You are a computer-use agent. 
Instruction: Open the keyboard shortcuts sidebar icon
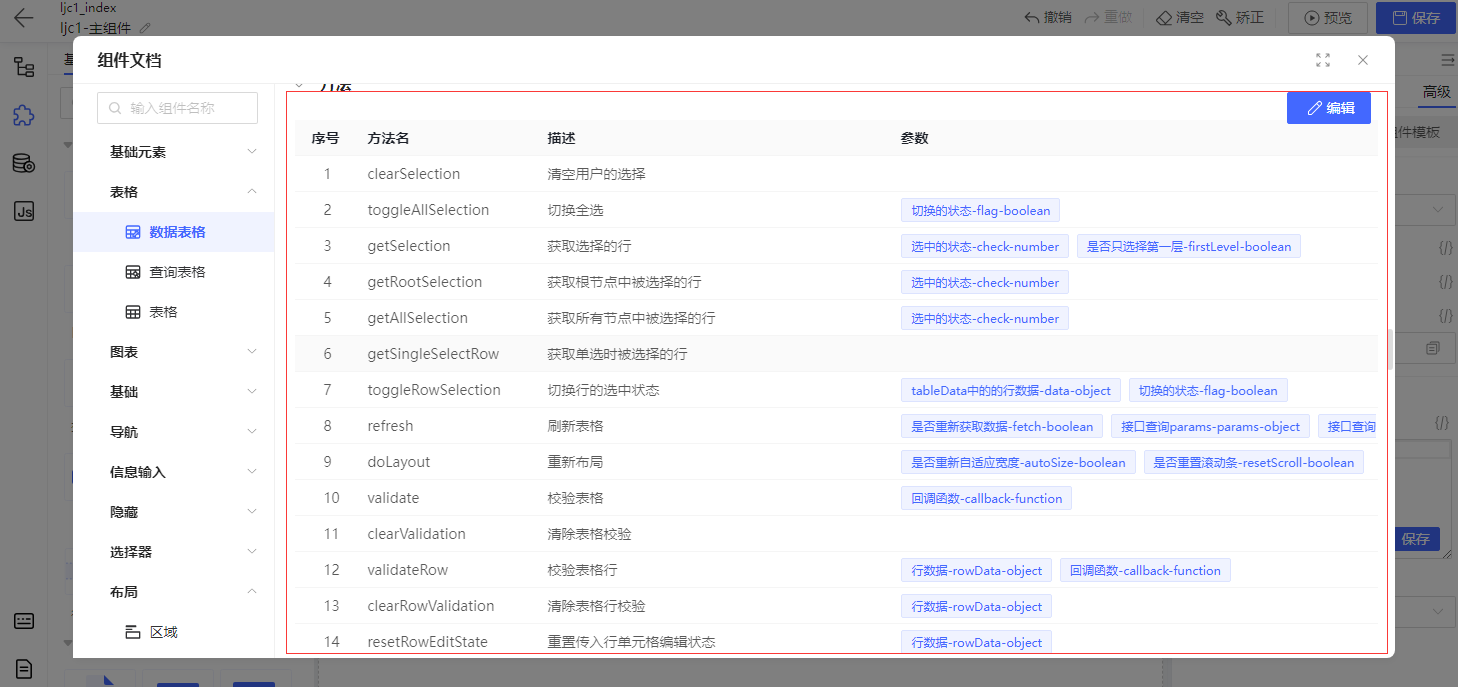click(x=24, y=620)
